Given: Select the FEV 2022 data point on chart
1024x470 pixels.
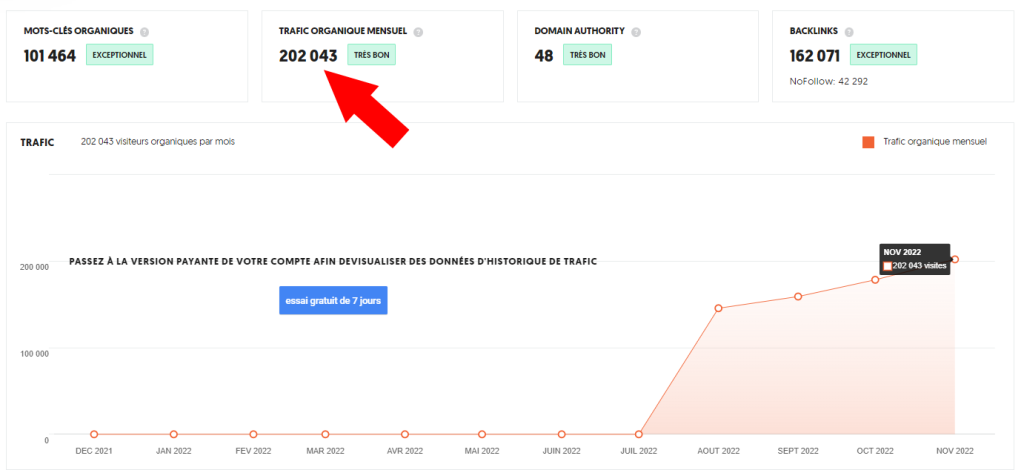Looking at the screenshot, I should [x=253, y=434].
